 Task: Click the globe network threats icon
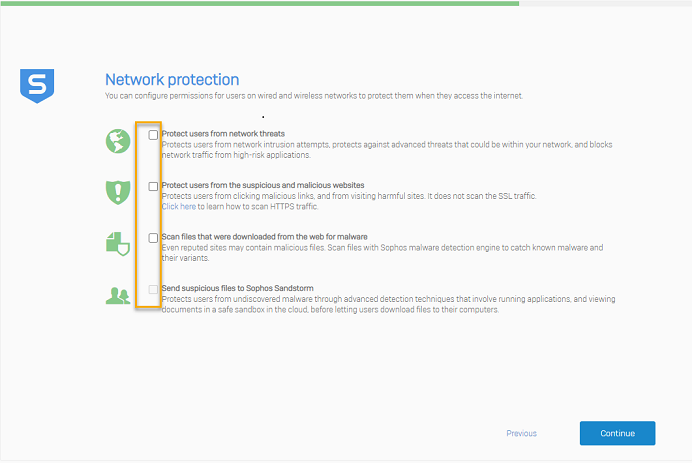(x=118, y=141)
